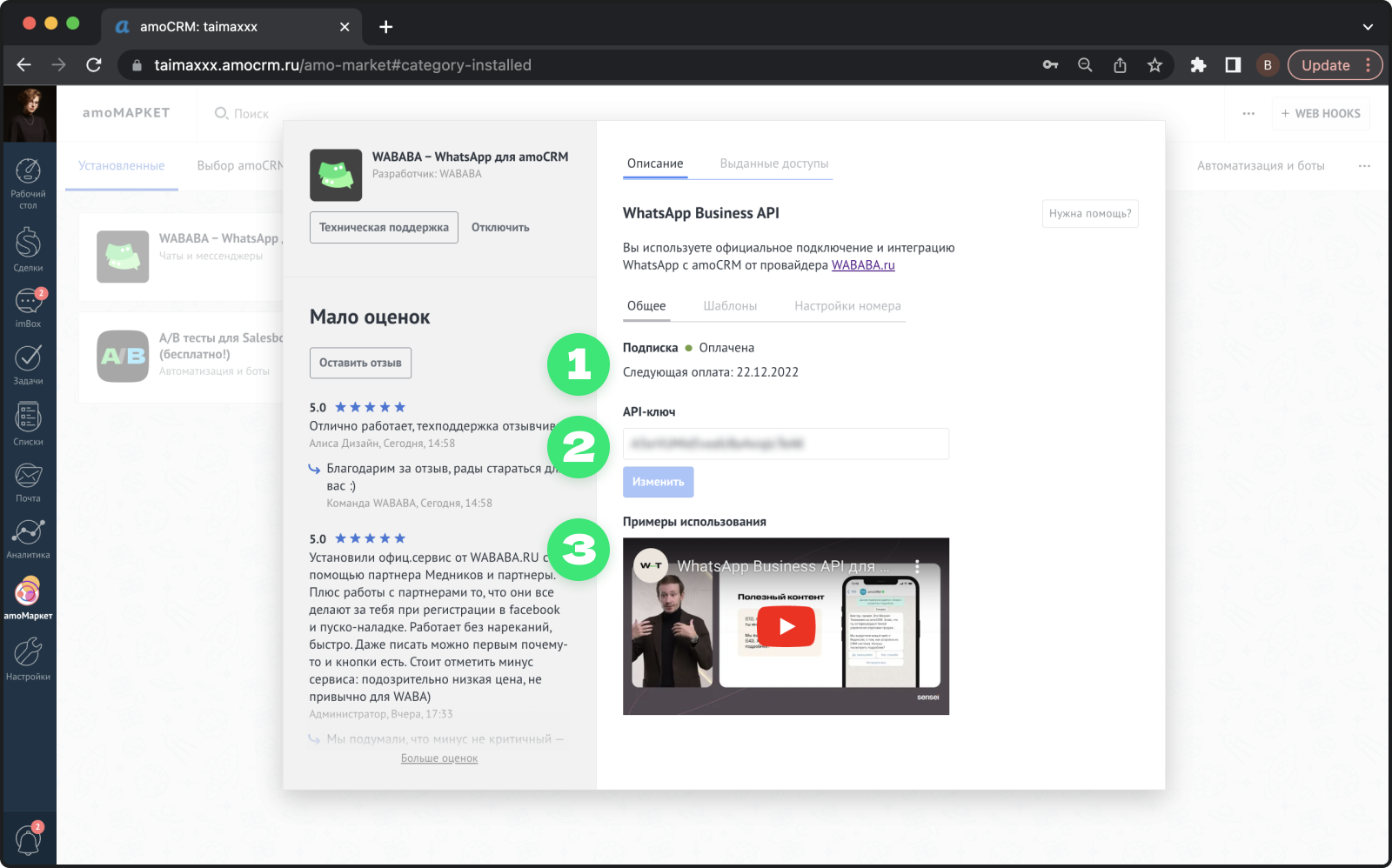1392x868 pixels.
Task: Click Больше оценок link
Action: [439, 758]
